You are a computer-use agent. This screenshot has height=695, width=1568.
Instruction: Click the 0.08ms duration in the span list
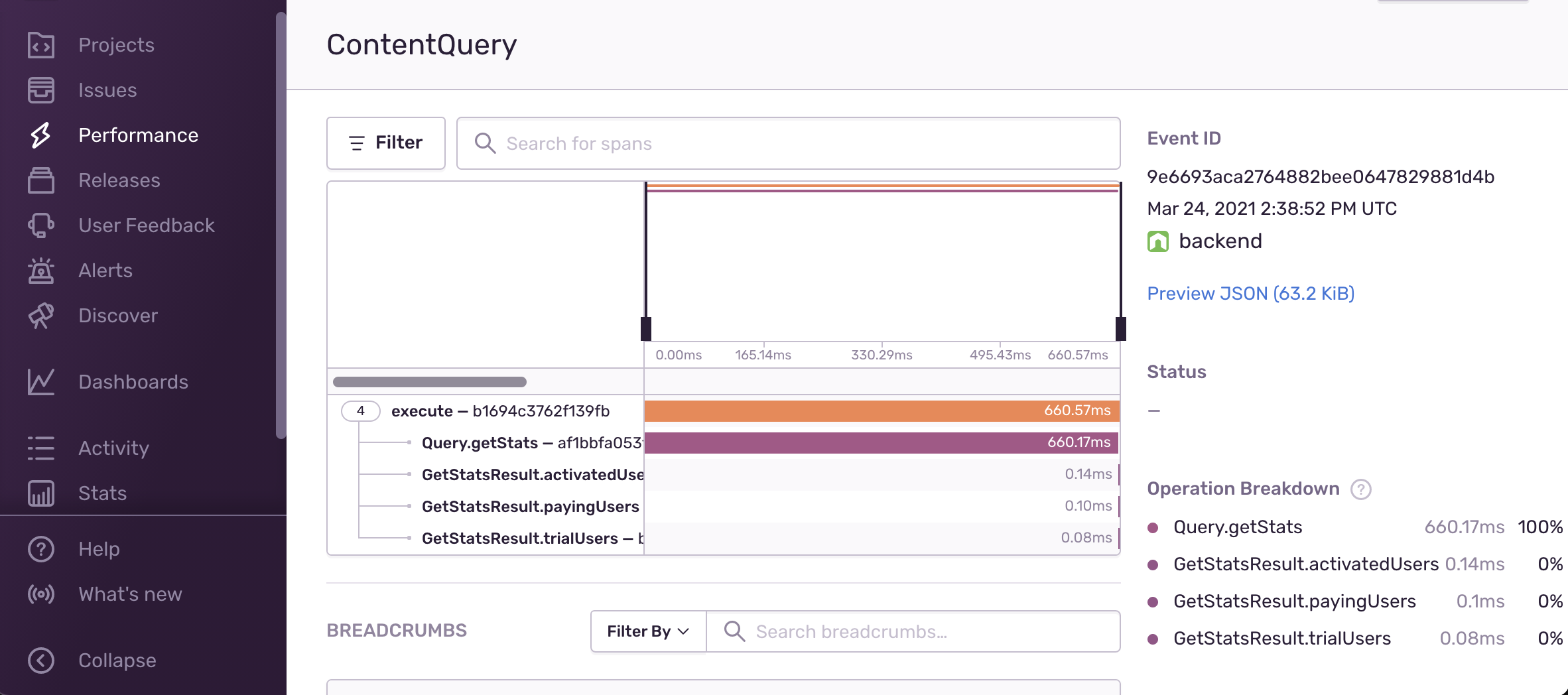tap(1086, 538)
